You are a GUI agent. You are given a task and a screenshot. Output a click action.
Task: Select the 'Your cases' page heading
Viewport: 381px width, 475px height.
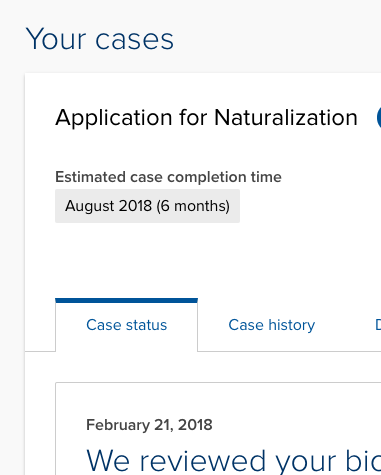pyautogui.click(x=100, y=39)
